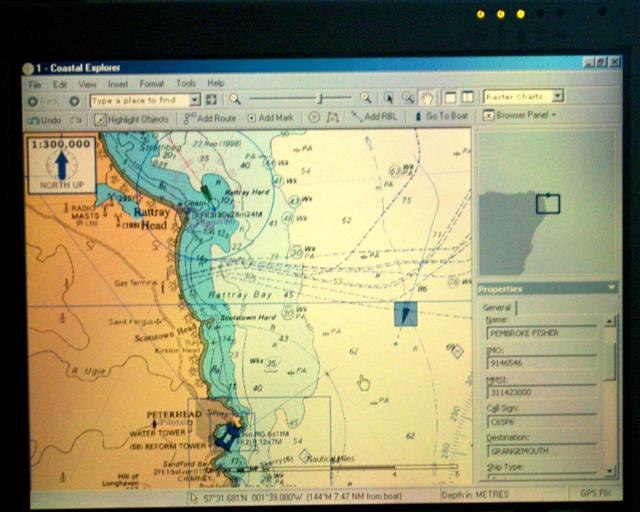Click the Forward navigation arrow
Viewport: 640px width, 512px height.
point(74,101)
